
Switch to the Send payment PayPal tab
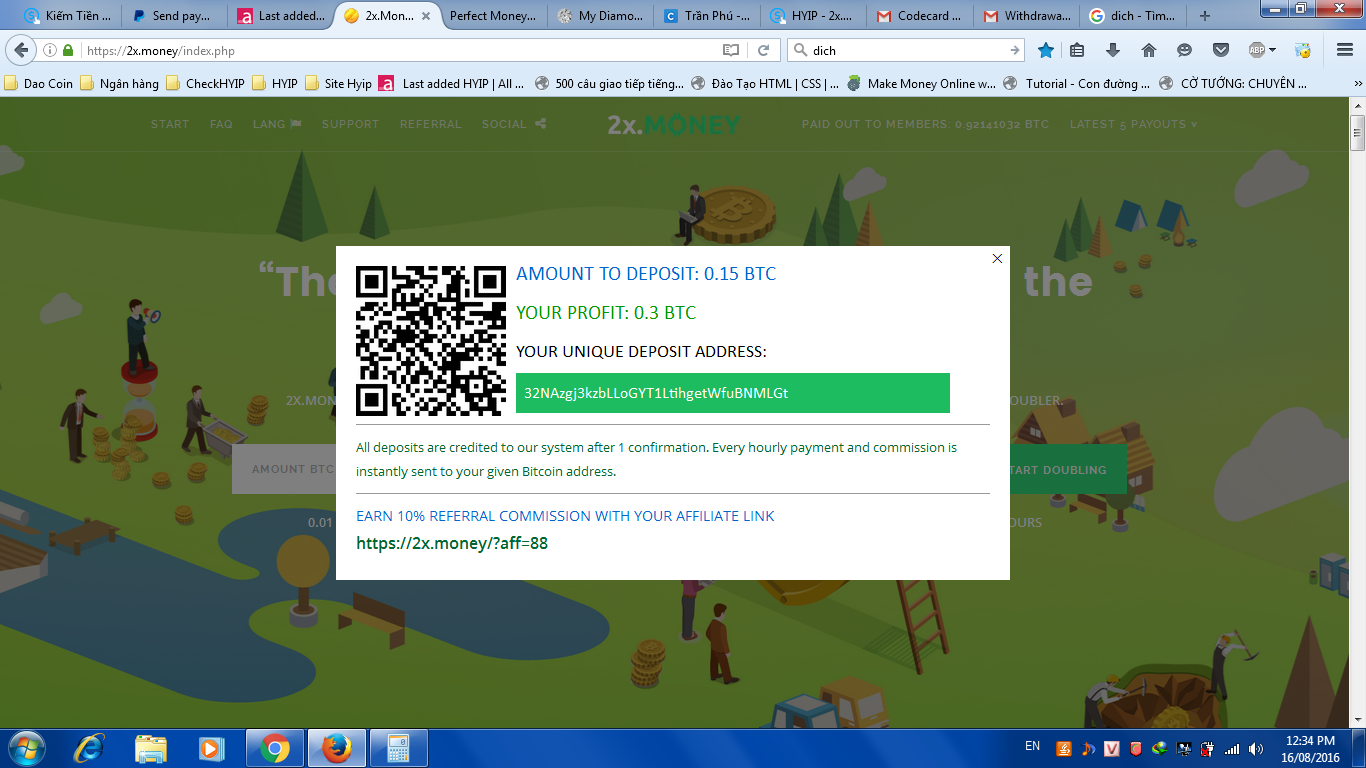tap(176, 16)
